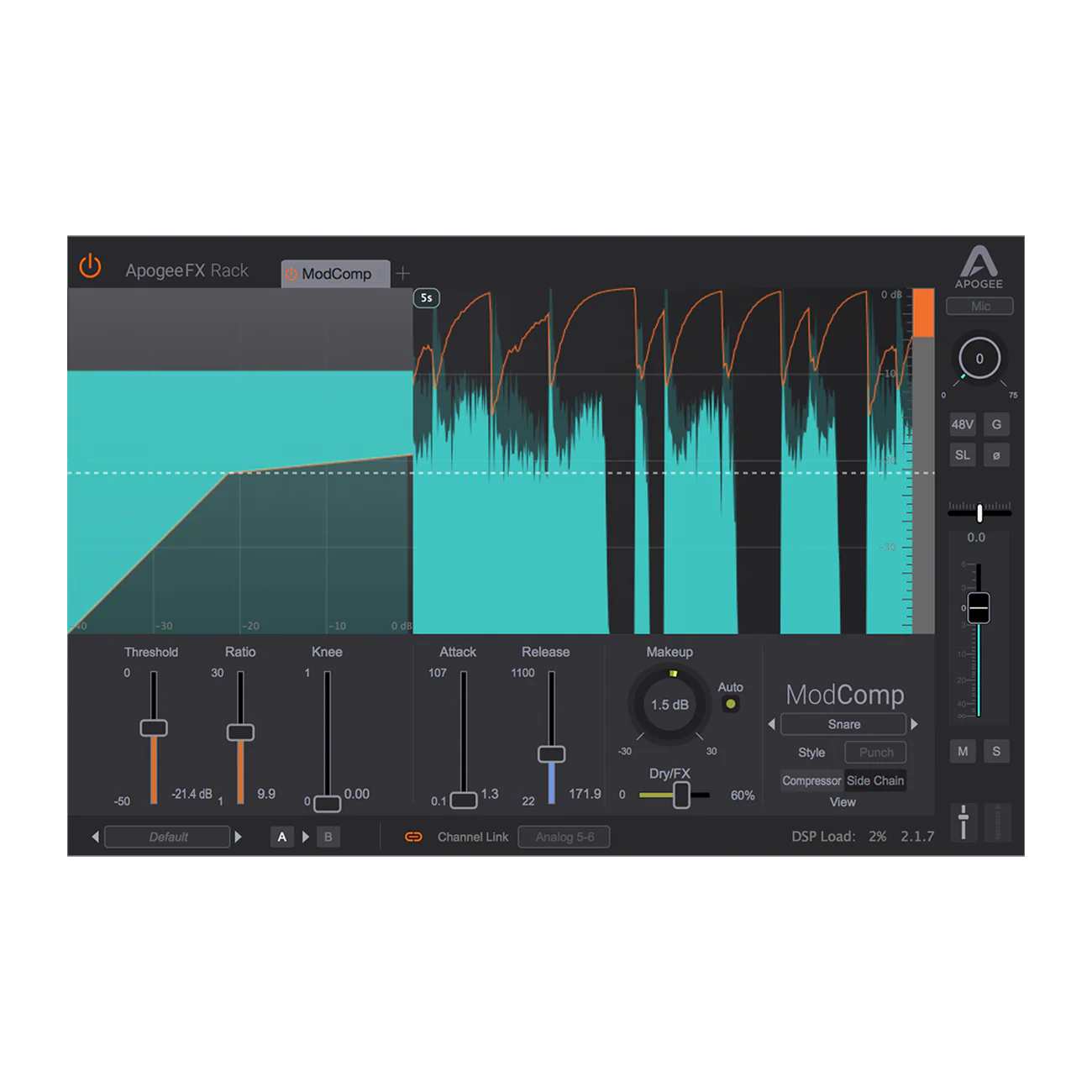The image size is (1092, 1092).
Task: Open the Snare preset dropdown
Action: point(843,724)
